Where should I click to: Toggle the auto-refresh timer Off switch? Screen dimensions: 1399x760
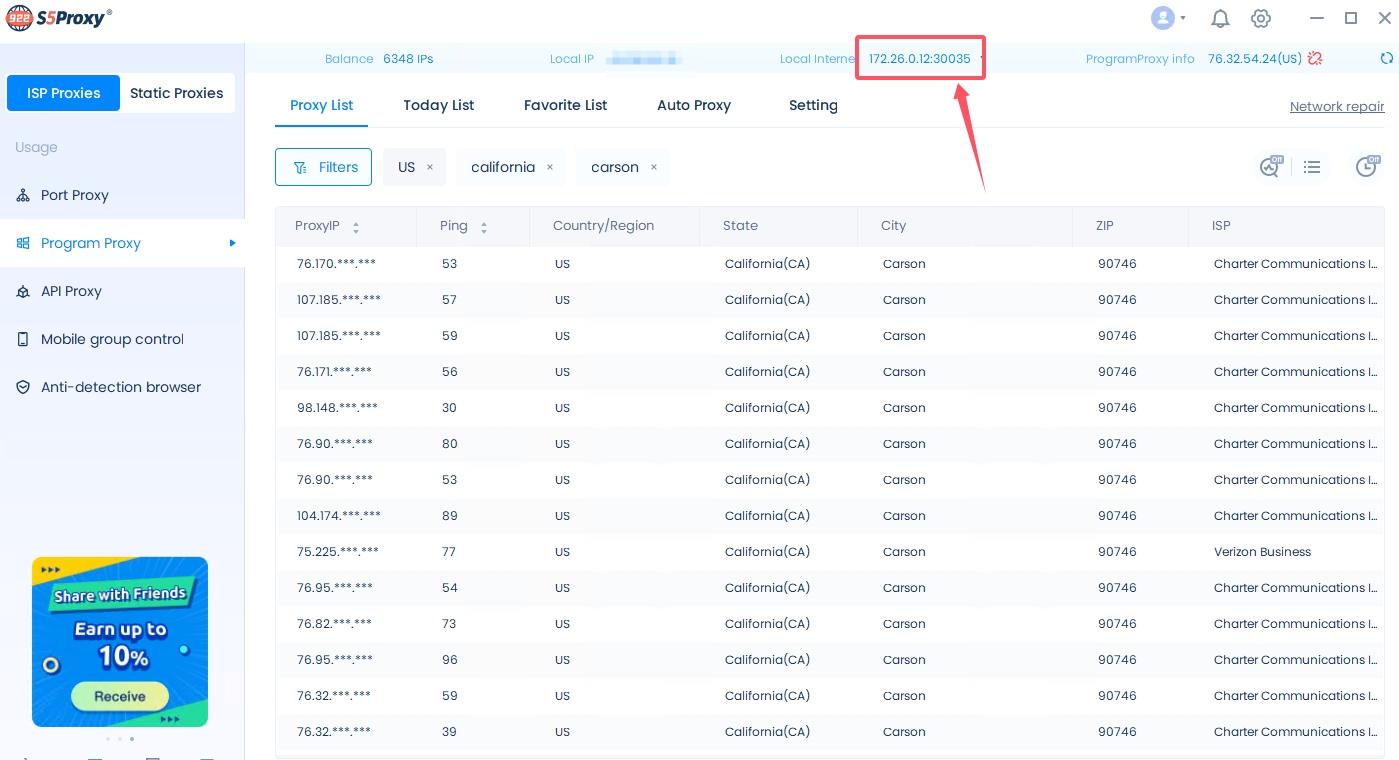coord(1367,167)
